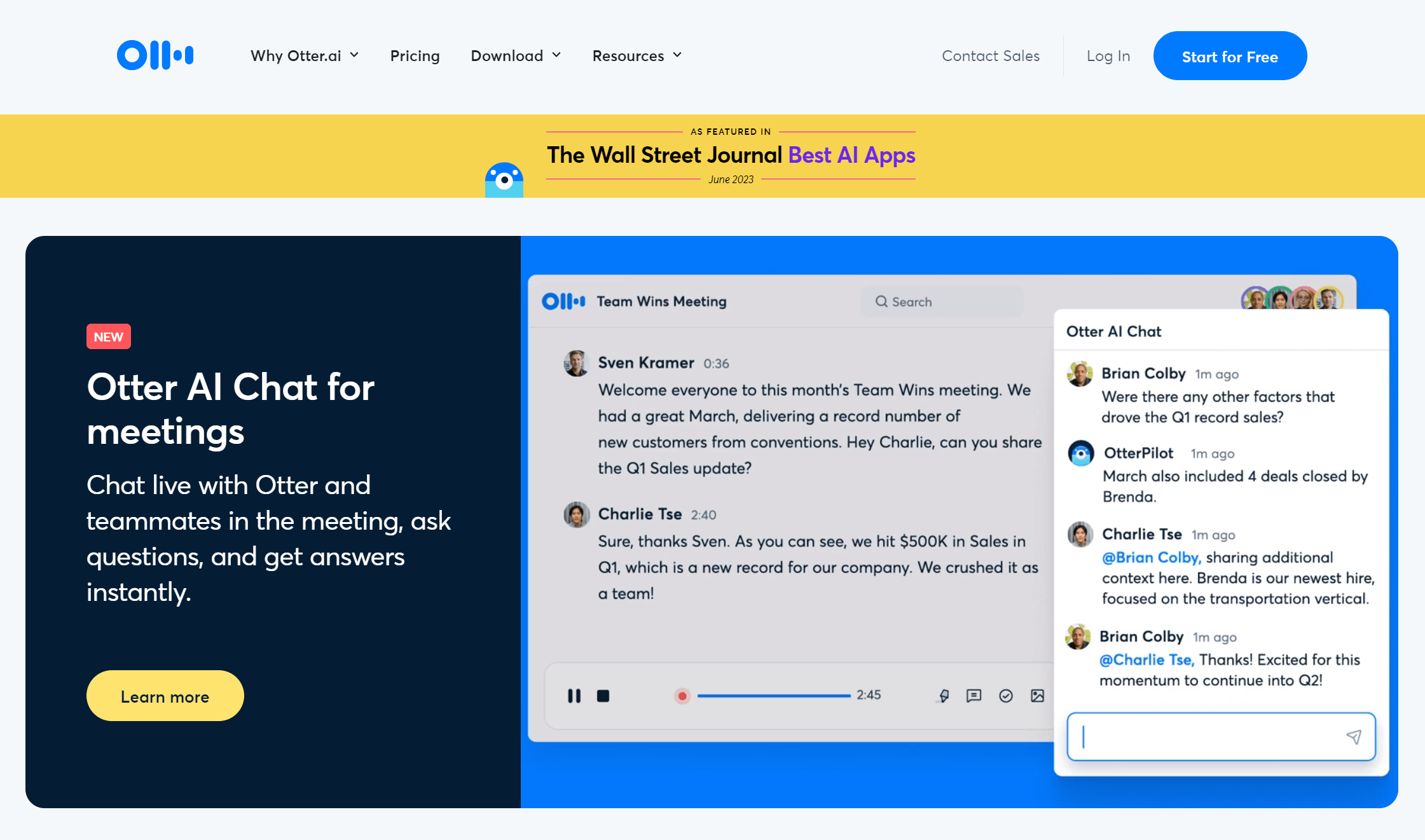Click the screenshot capture icon in toolbar
Screen dimensions: 1425x840
[x=1037, y=694]
